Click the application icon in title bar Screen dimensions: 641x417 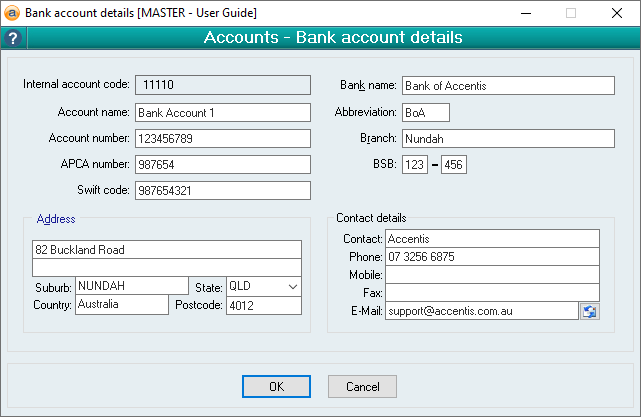pyautogui.click(x=12, y=13)
